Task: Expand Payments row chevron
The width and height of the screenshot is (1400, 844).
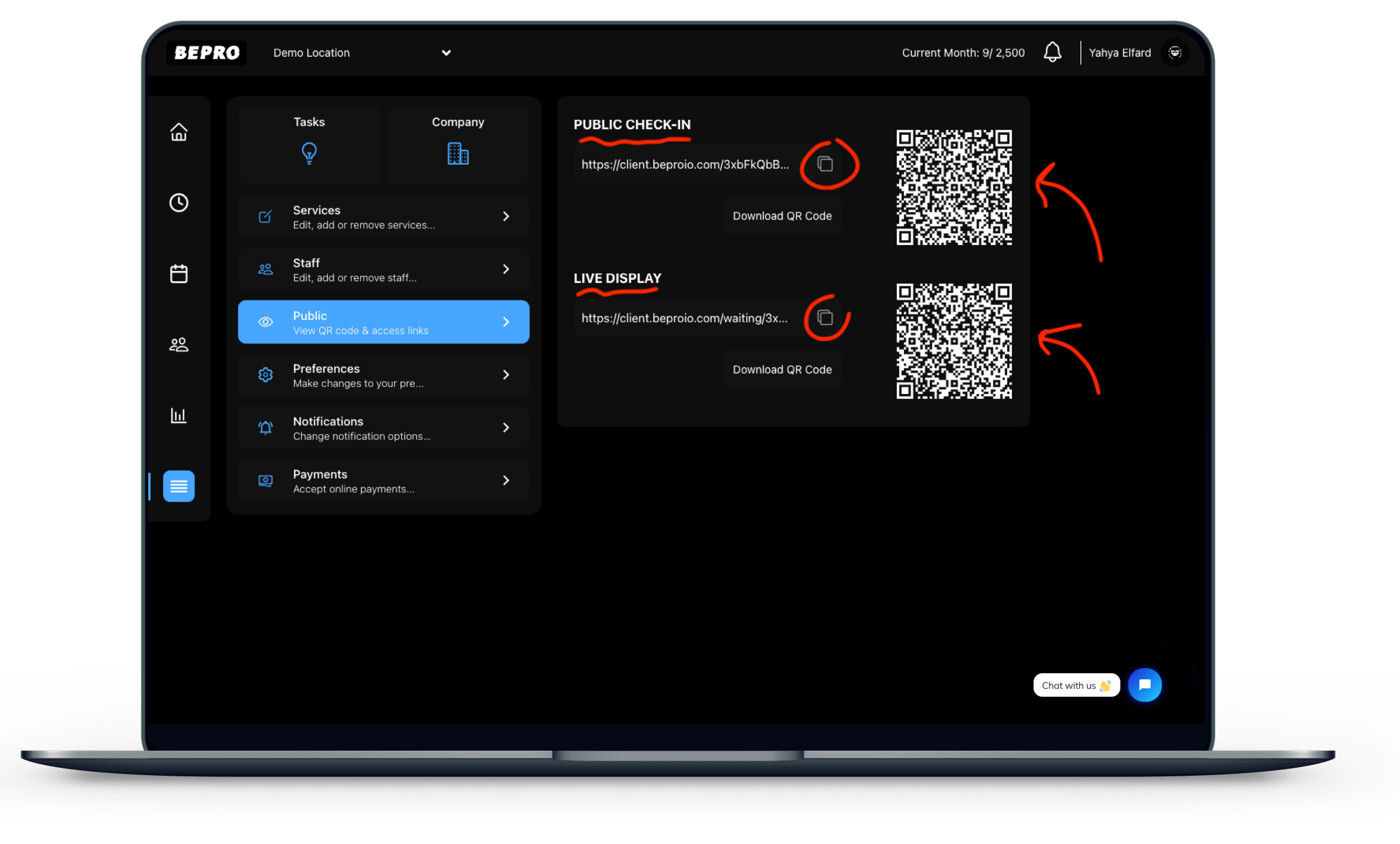Action: [x=506, y=480]
